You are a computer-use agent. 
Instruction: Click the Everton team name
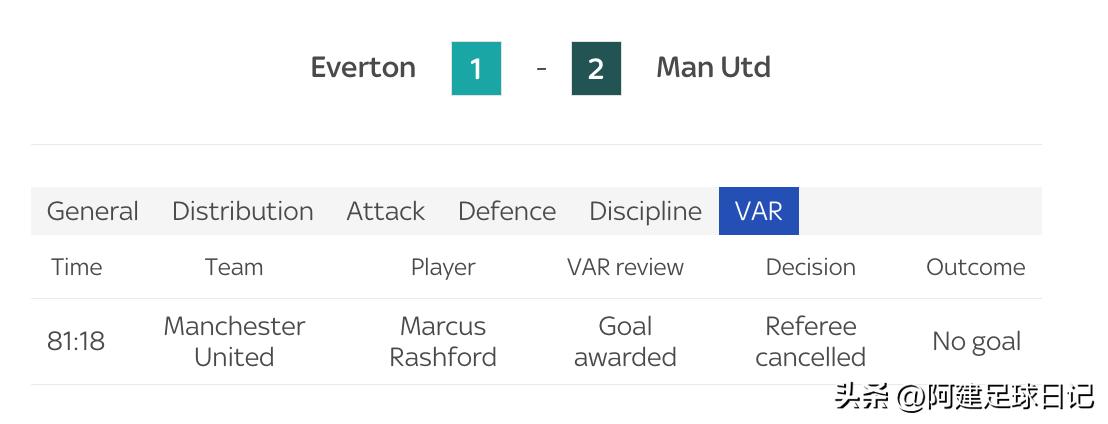click(363, 67)
